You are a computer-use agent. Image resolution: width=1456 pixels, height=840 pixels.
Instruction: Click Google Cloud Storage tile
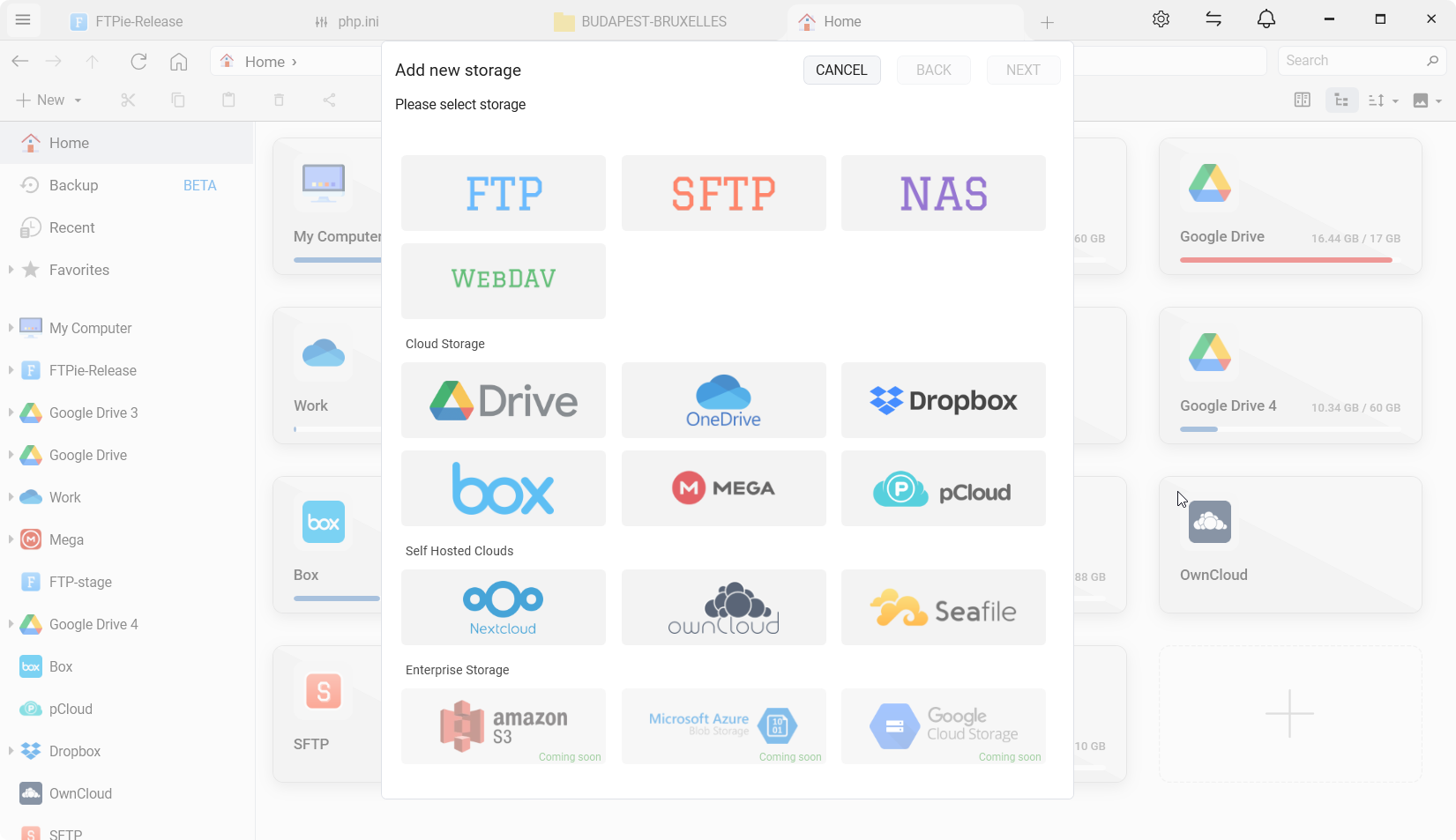coord(944,726)
